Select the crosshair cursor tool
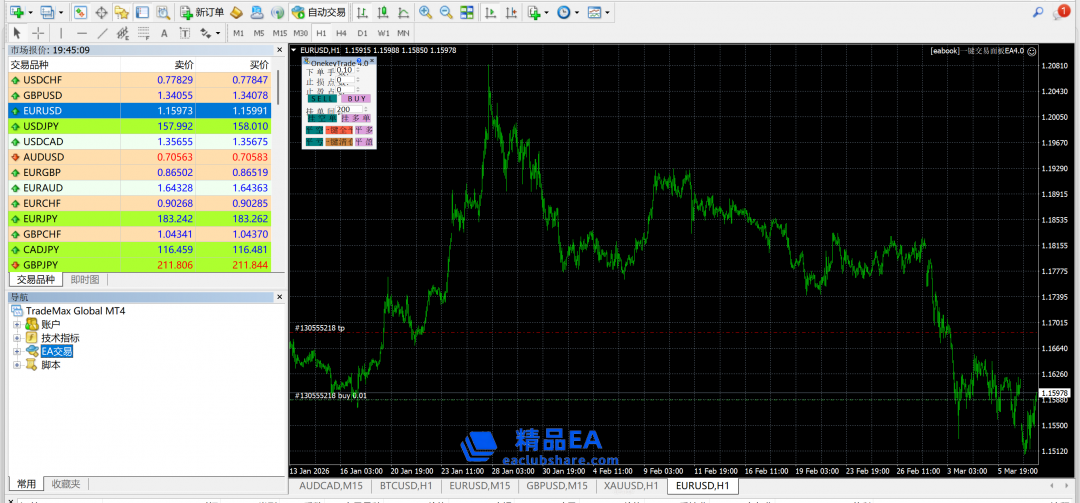 (x=38, y=33)
